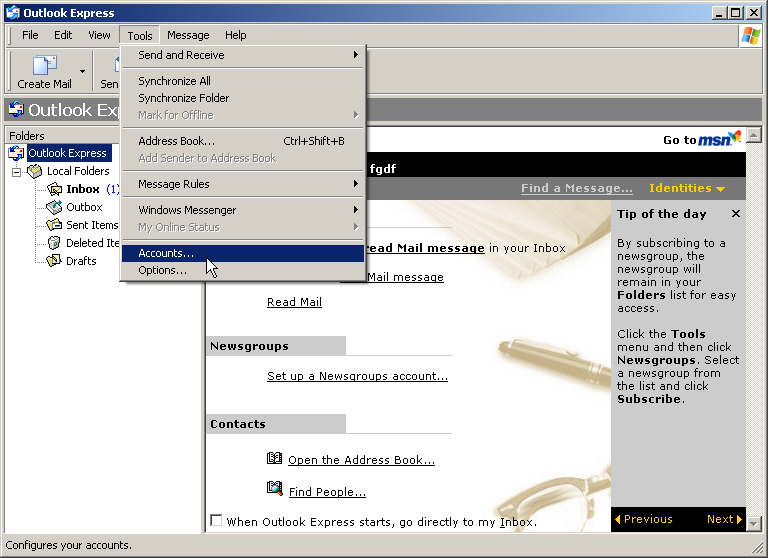
Task: Open the Identities dropdown
Action: (687, 188)
